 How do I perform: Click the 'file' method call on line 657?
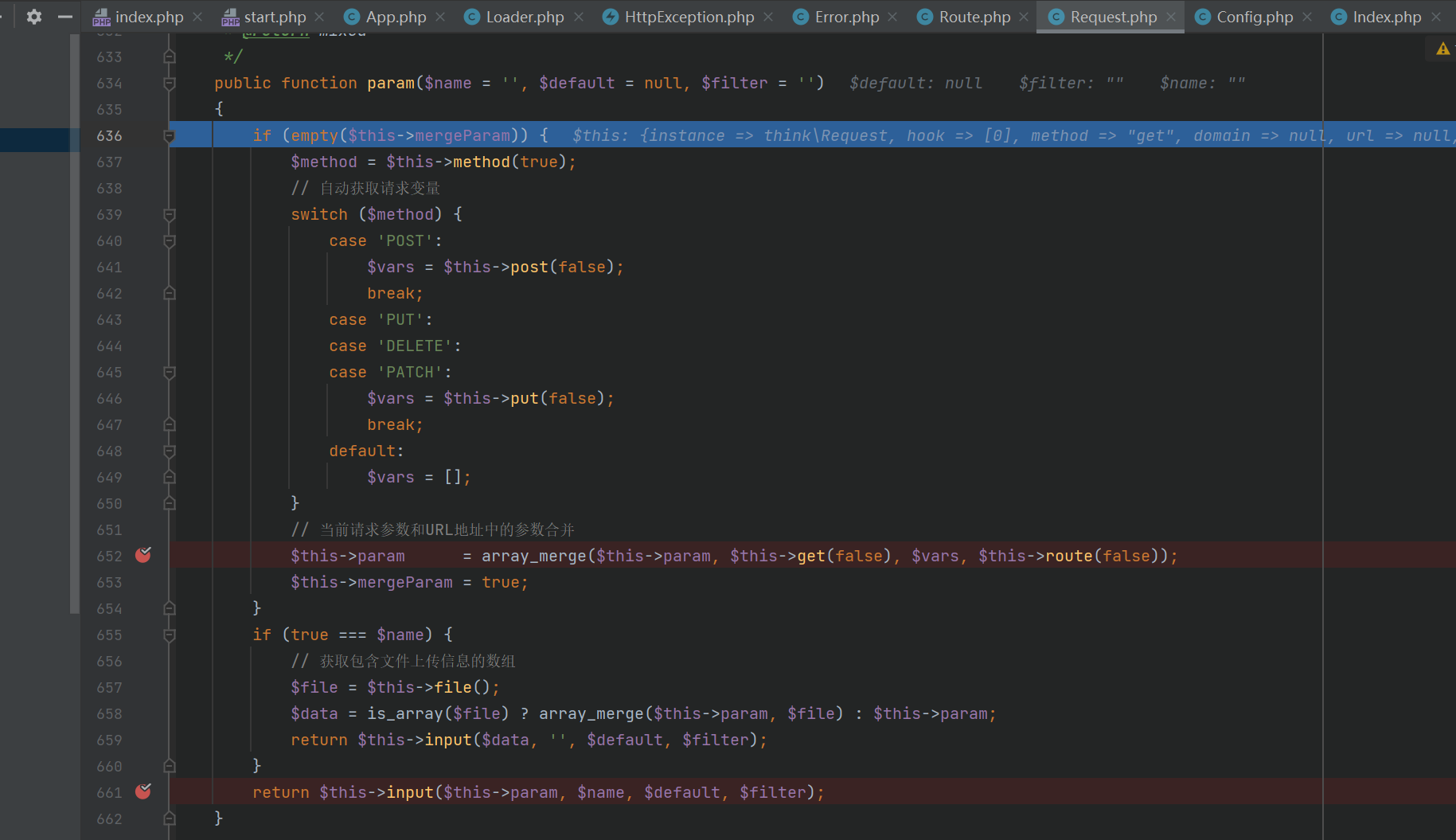(x=453, y=687)
